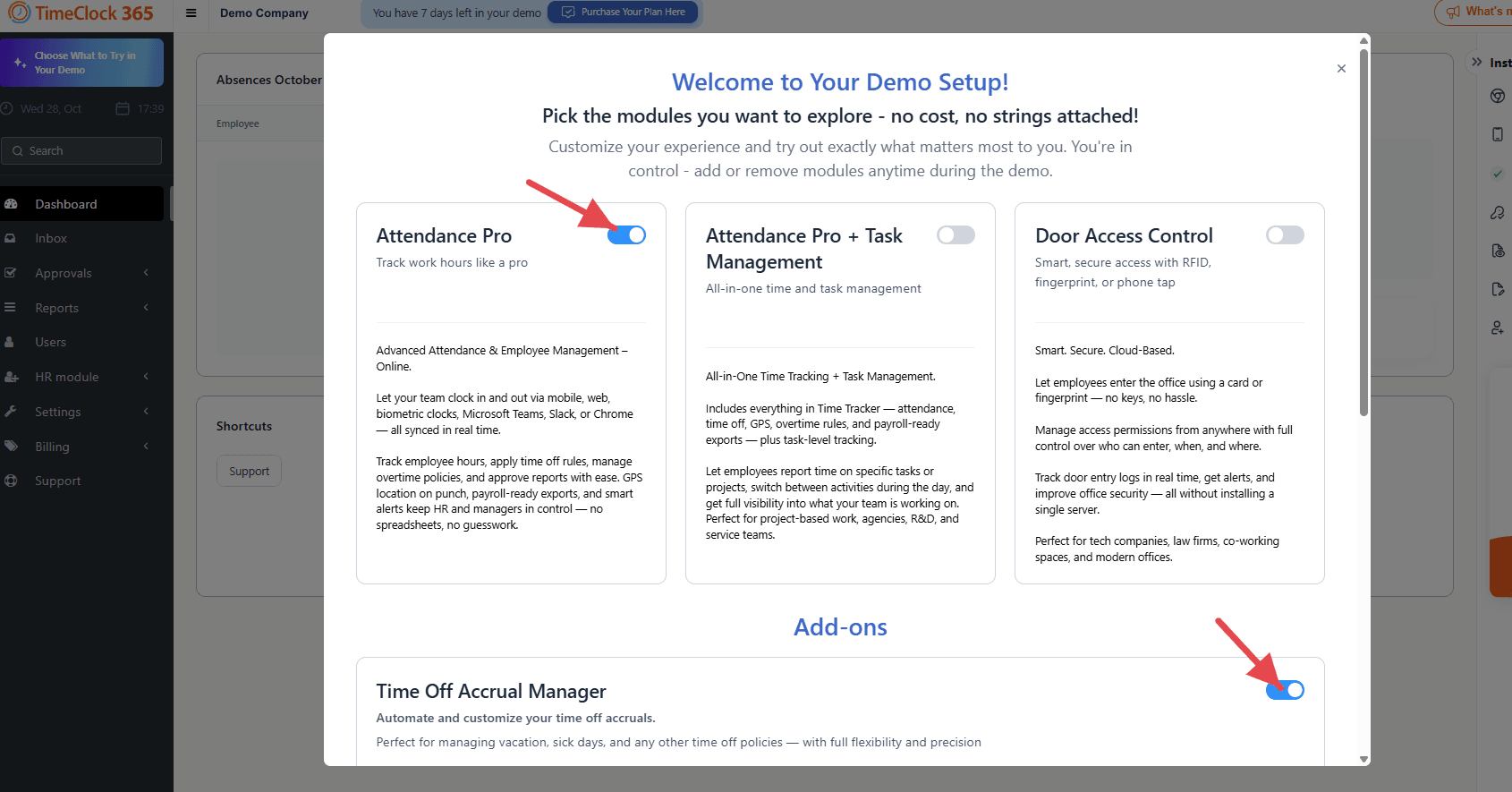Click the calendar icon beside 17:39
The image size is (1512, 792).
point(123,108)
